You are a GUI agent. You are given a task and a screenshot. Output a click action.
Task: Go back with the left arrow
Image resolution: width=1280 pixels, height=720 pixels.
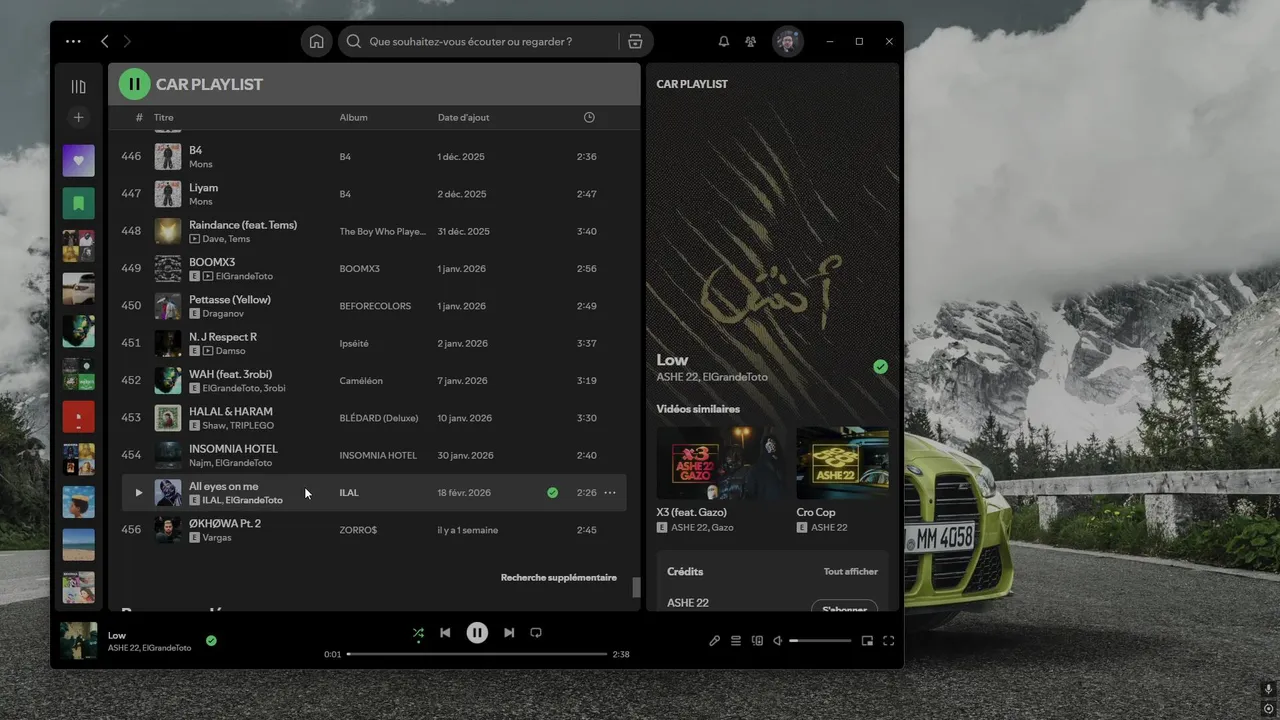pyautogui.click(x=105, y=41)
